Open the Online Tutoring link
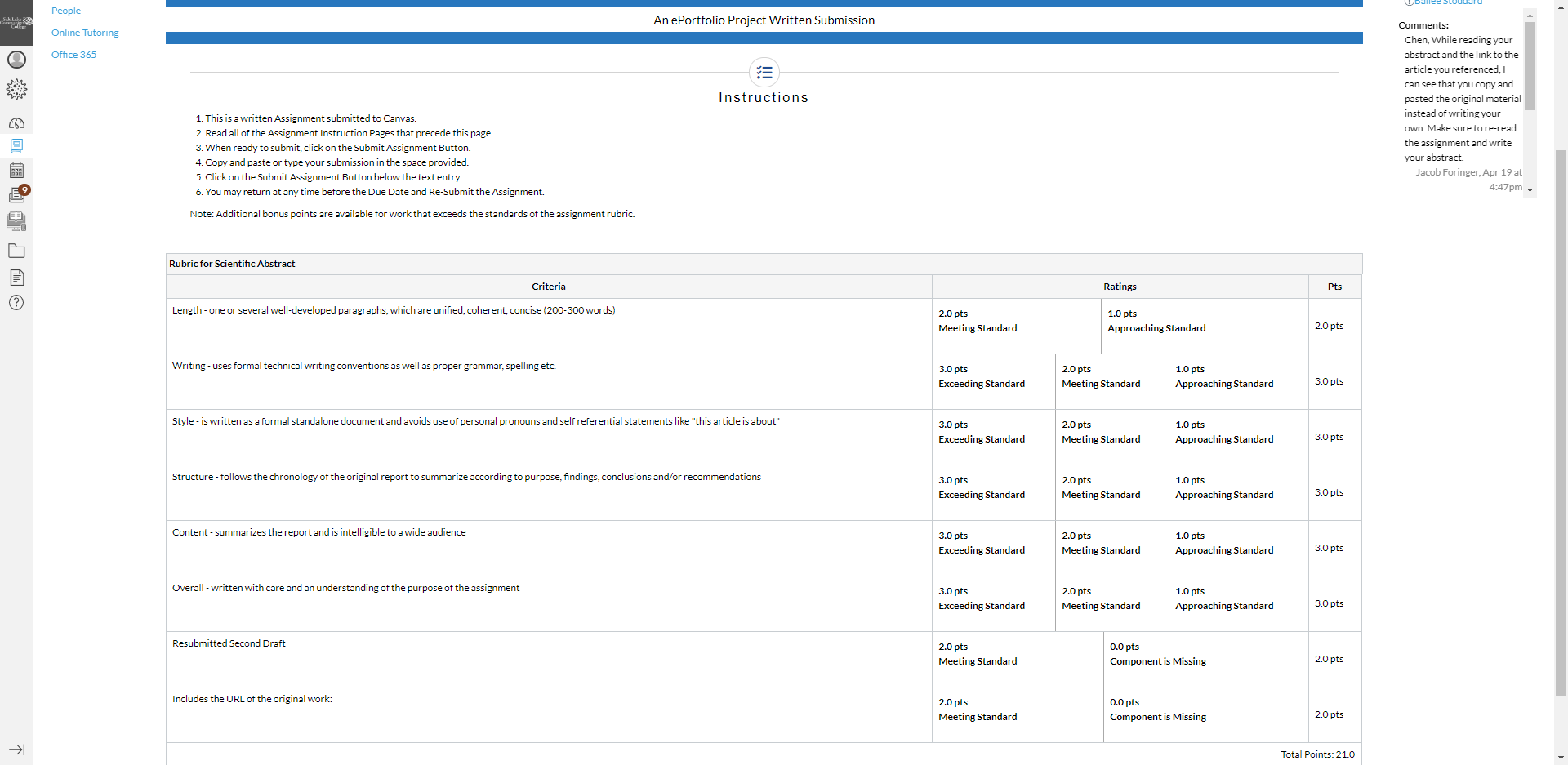Viewport: 1568px width, 765px height. tap(85, 33)
